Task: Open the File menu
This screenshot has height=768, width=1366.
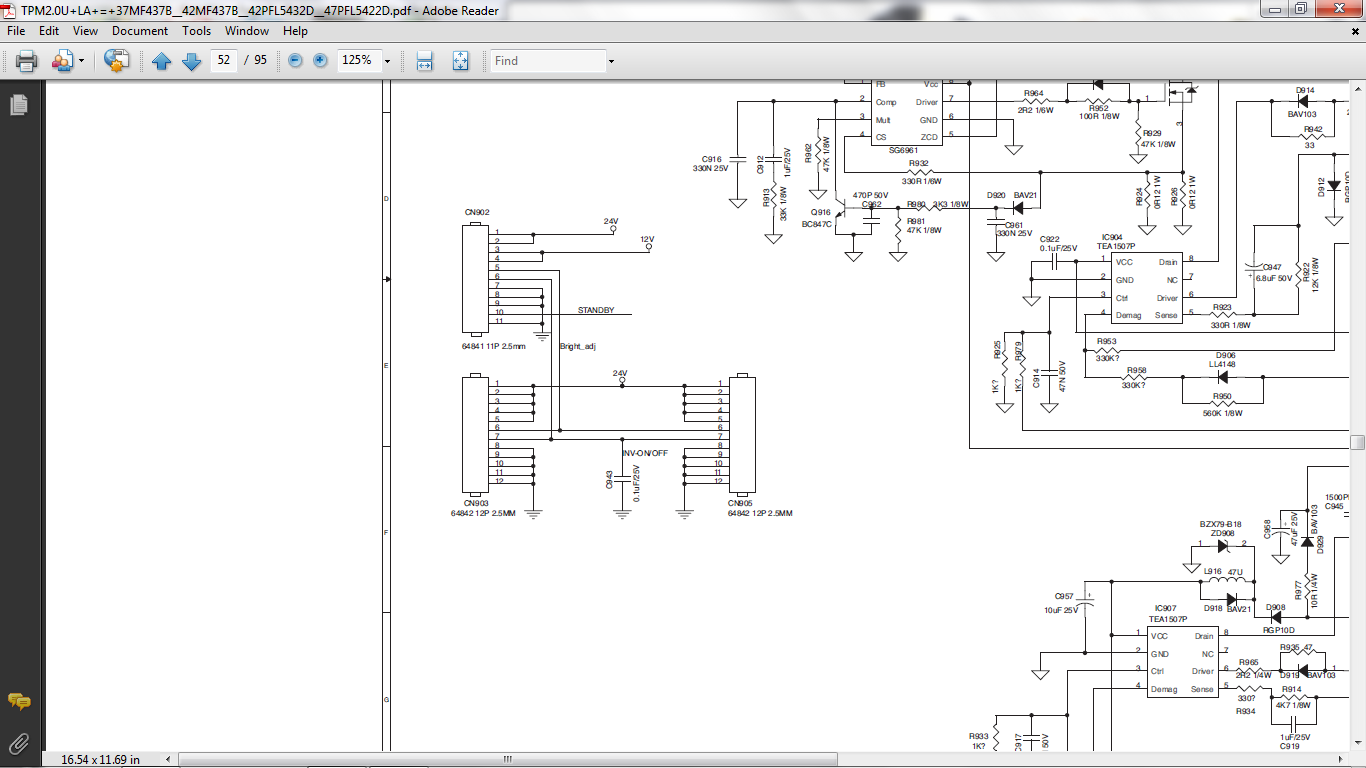Action: point(16,31)
